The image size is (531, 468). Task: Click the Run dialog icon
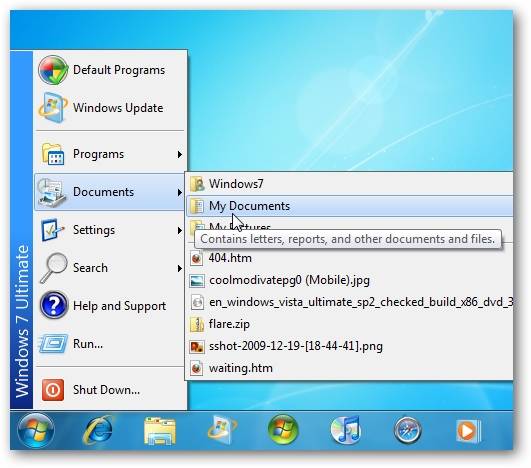(x=53, y=344)
